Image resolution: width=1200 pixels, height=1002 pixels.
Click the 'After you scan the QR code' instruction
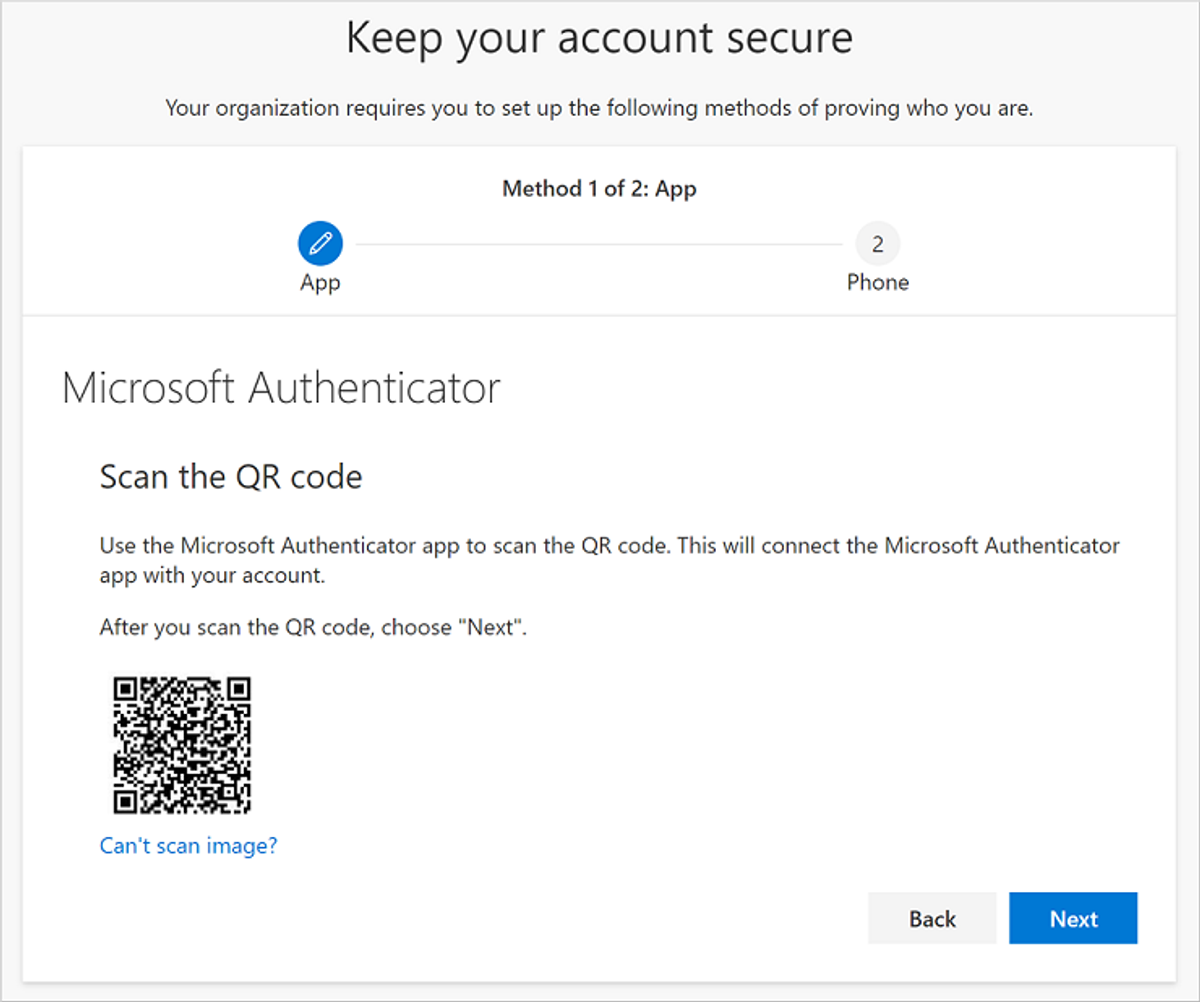click(x=313, y=628)
